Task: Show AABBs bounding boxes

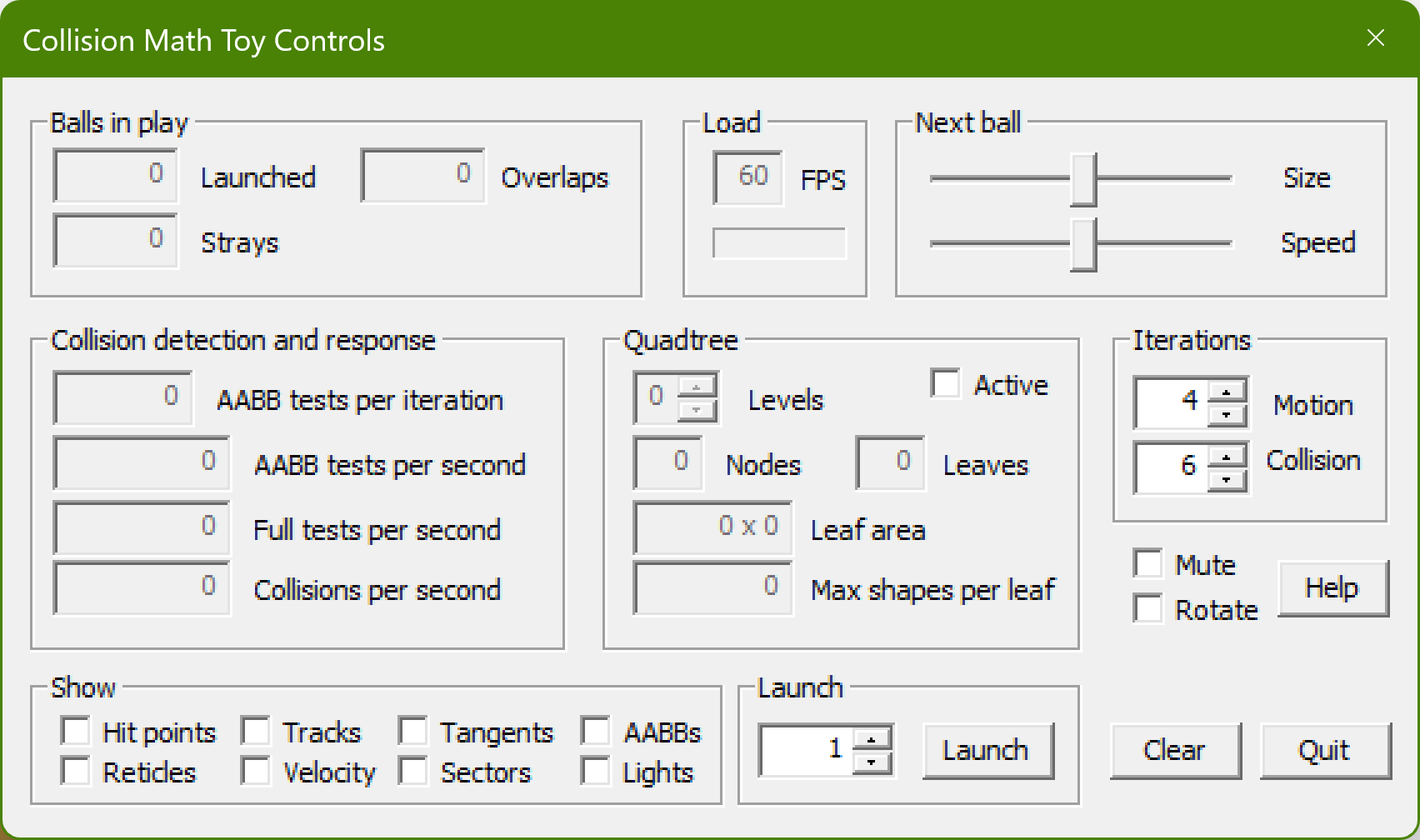Action: click(x=596, y=732)
